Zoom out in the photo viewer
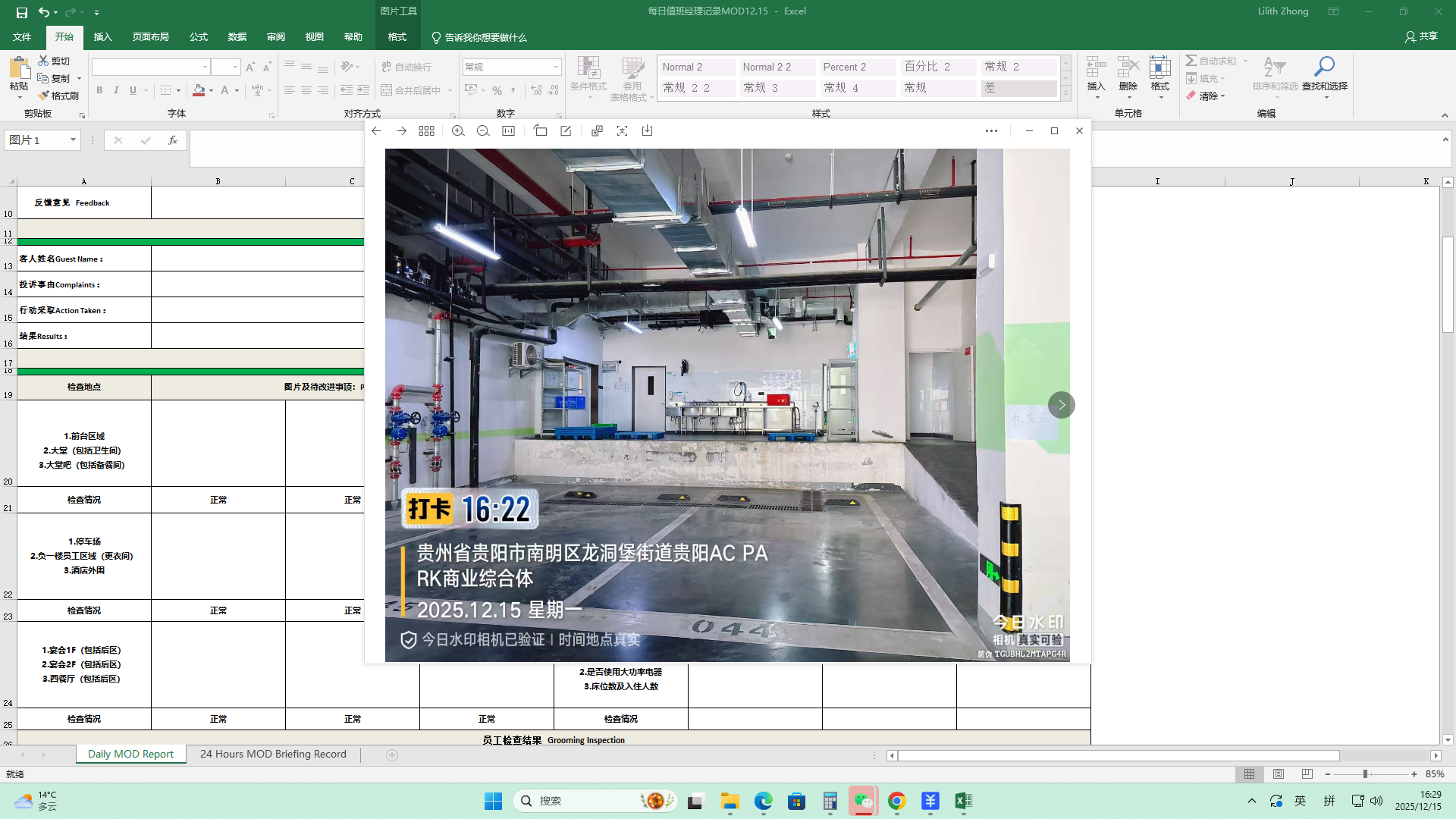Image resolution: width=1456 pixels, height=819 pixels. tap(483, 131)
